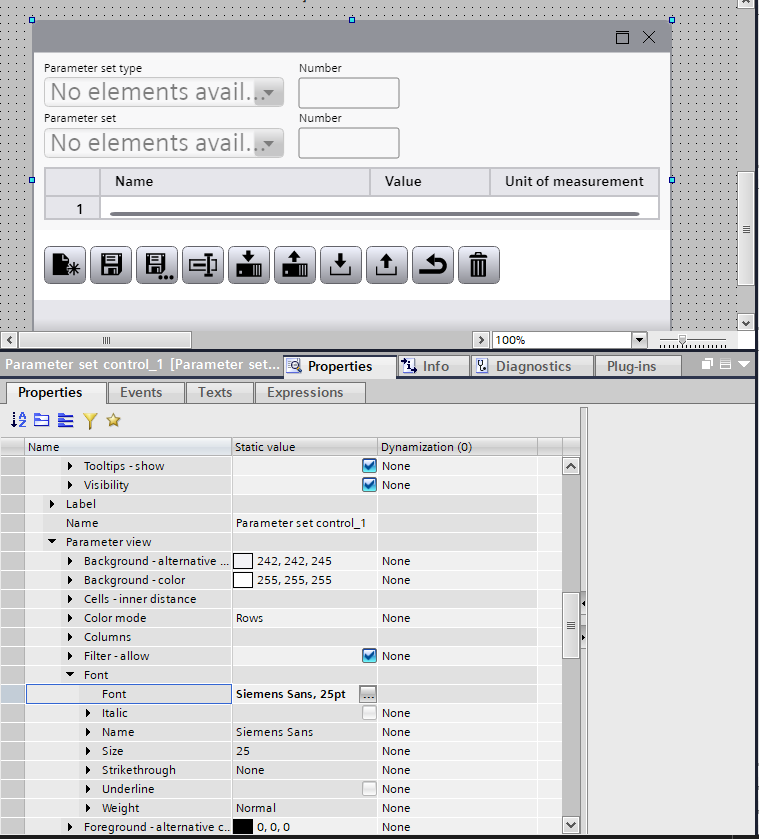Enable the Italic font checkbox
759x839 pixels.
point(369,713)
